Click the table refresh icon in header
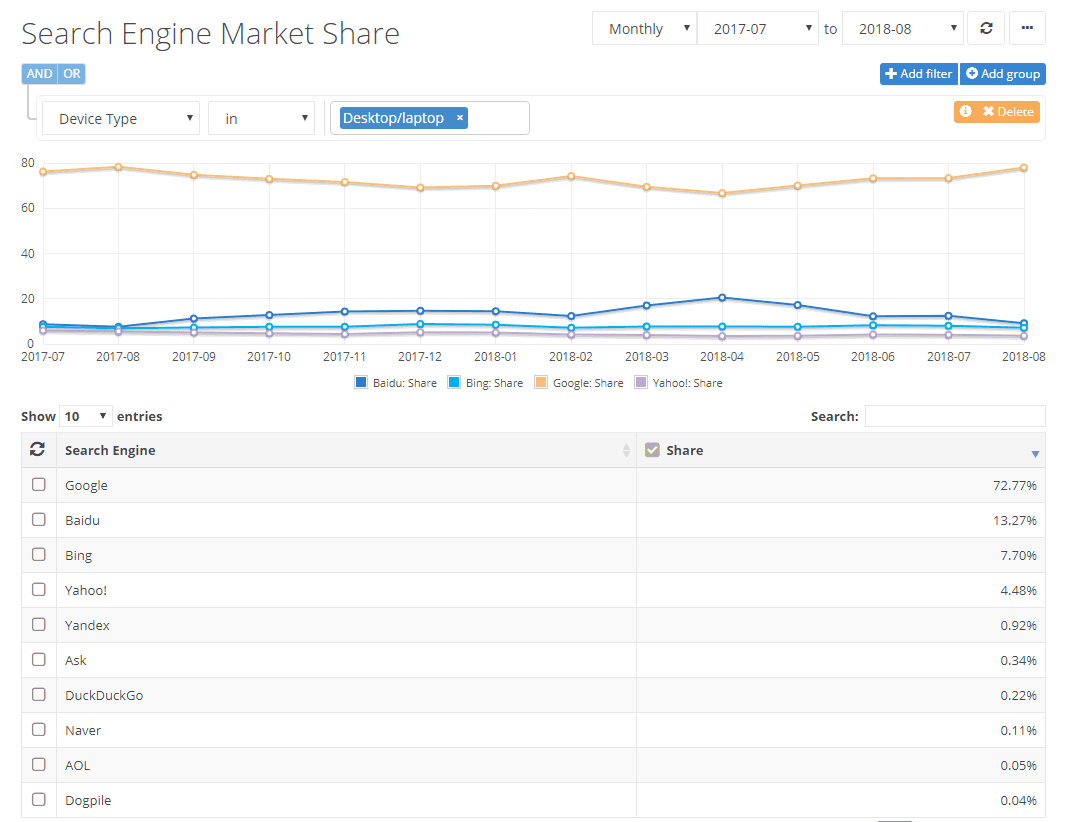The width and height of the screenshot is (1076, 822). point(38,449)
